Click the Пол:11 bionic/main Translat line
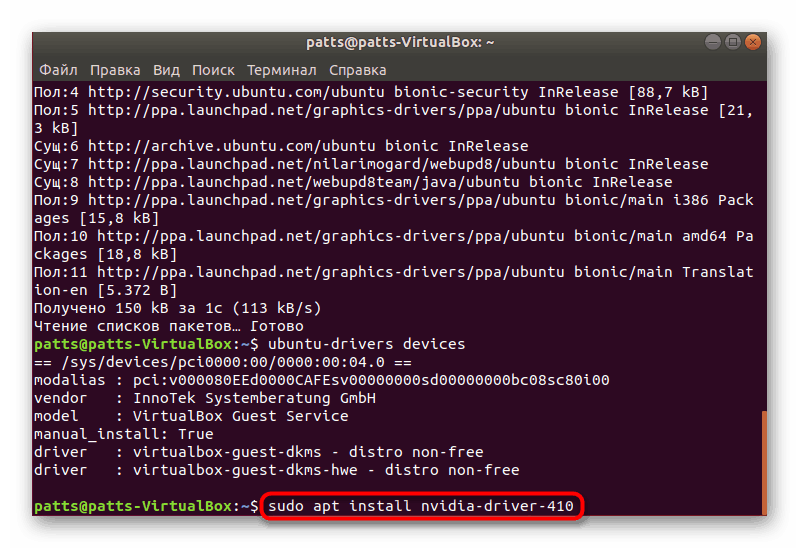This screenshot has width=799, height=548. pyautogui.click(x=393, y=272)
